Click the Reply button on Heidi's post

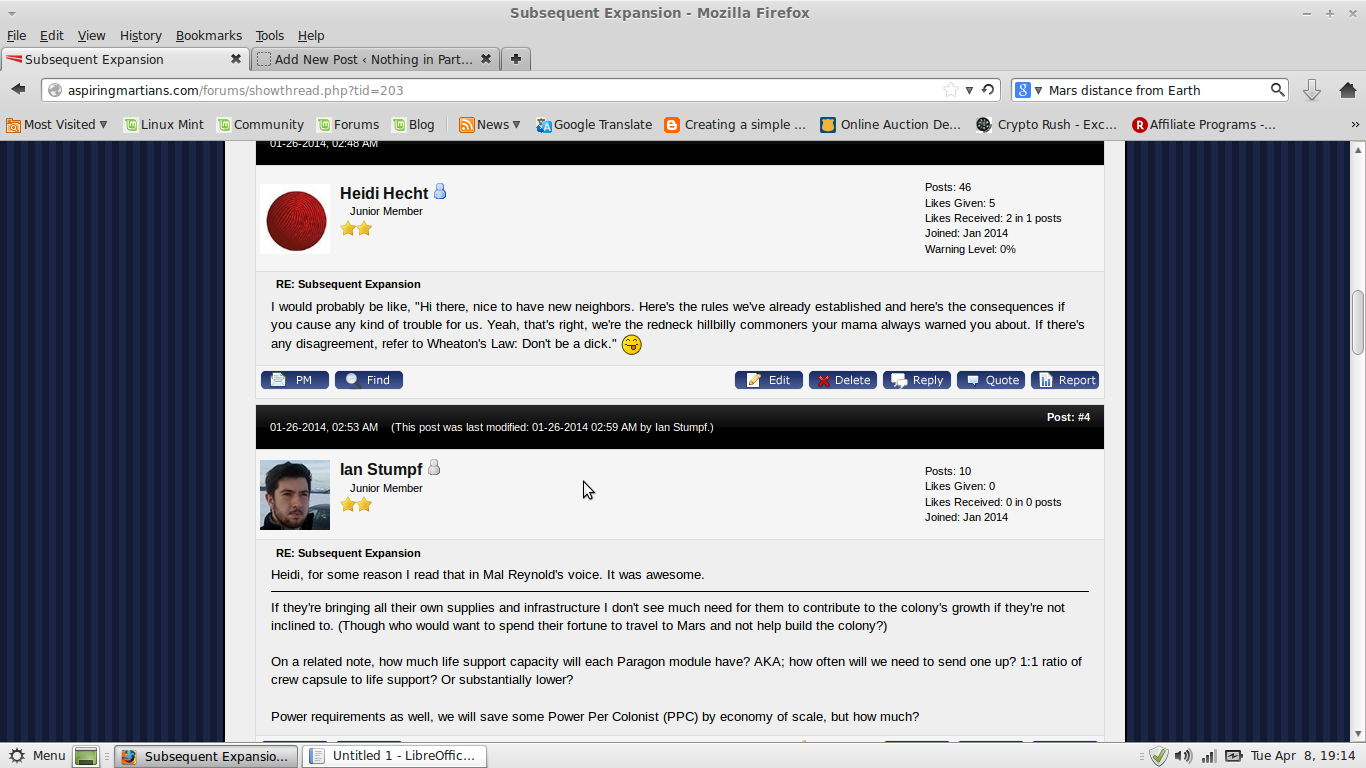point(916,380)
